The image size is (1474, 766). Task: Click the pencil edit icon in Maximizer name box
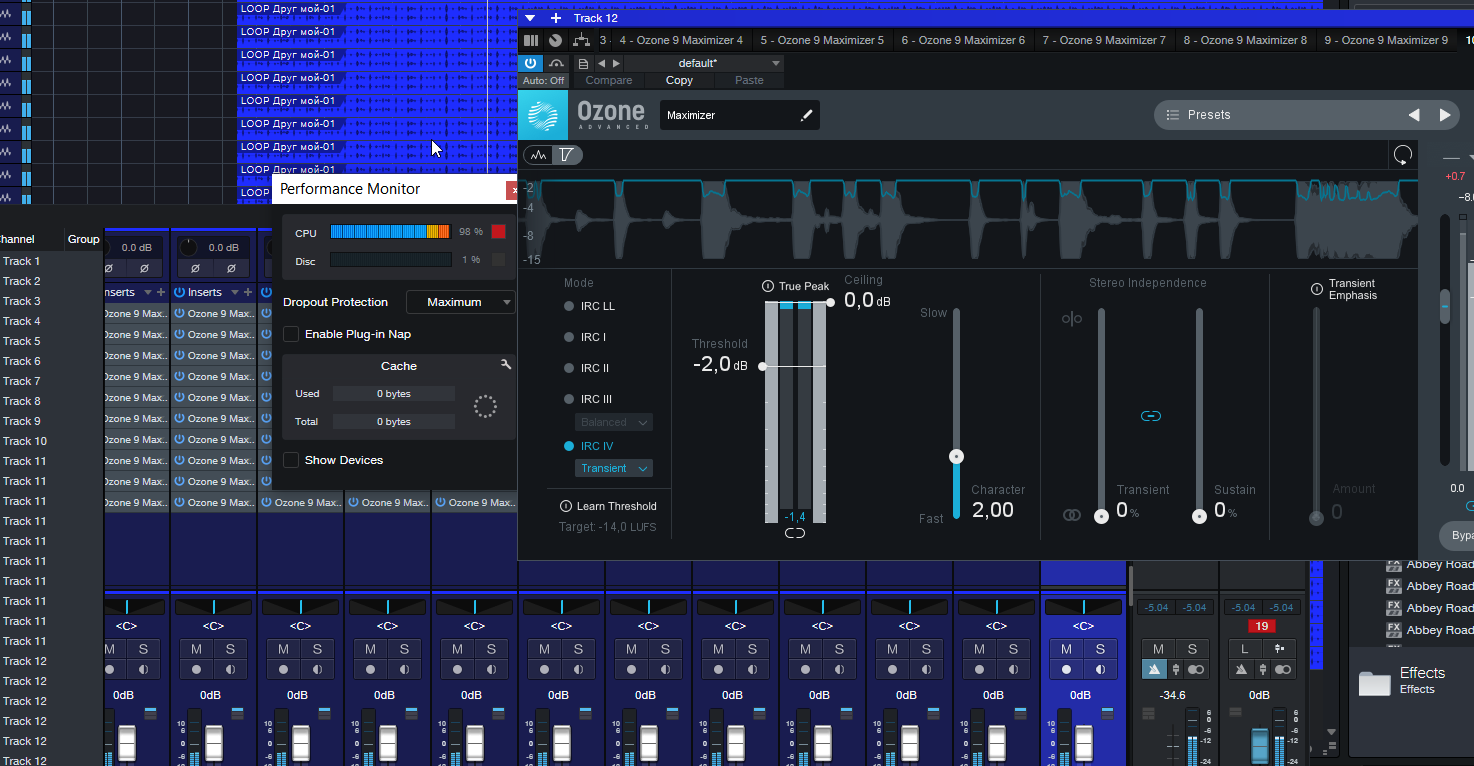(x=806, y=115)
